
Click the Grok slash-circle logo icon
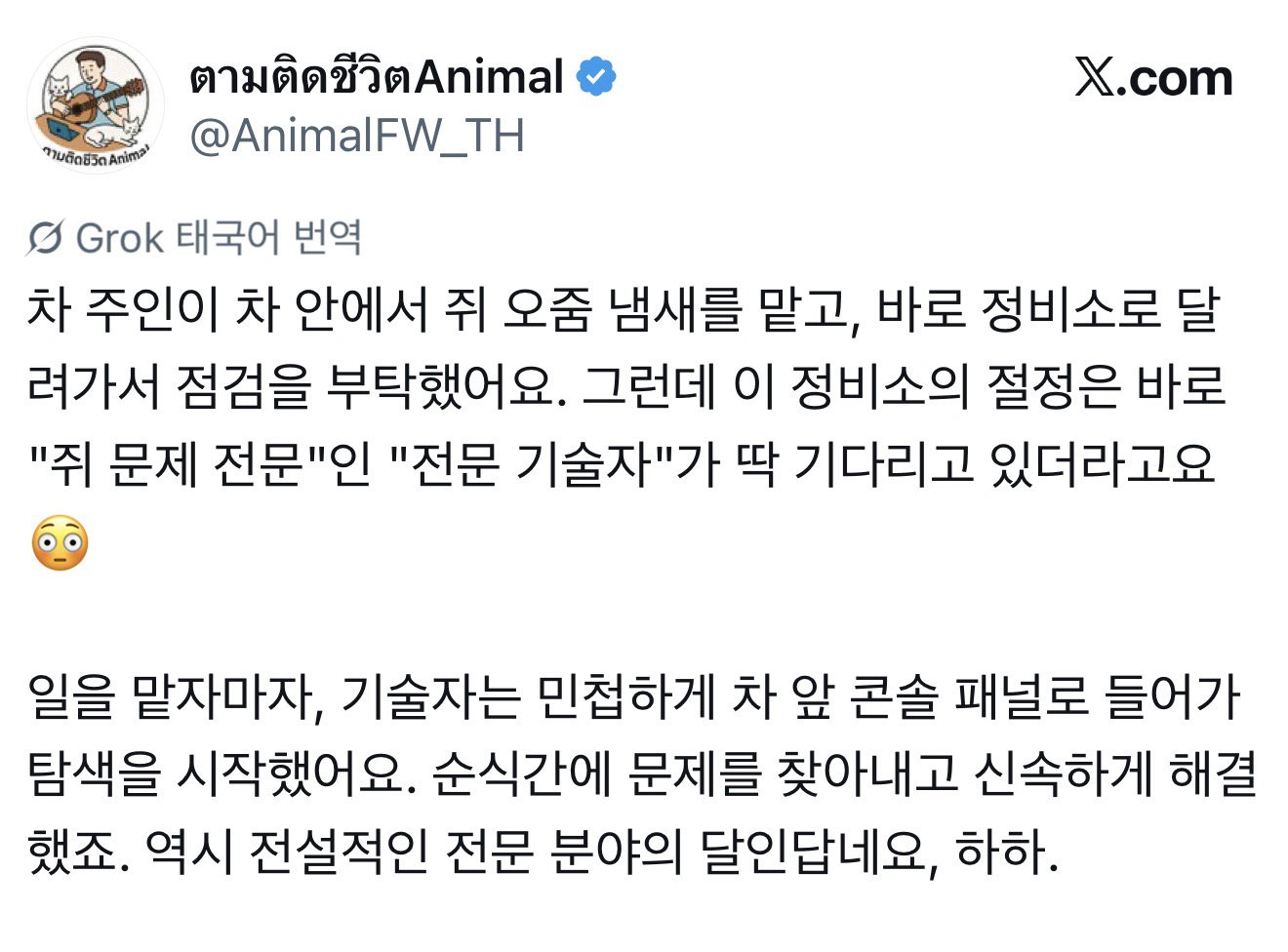(46, 238)
